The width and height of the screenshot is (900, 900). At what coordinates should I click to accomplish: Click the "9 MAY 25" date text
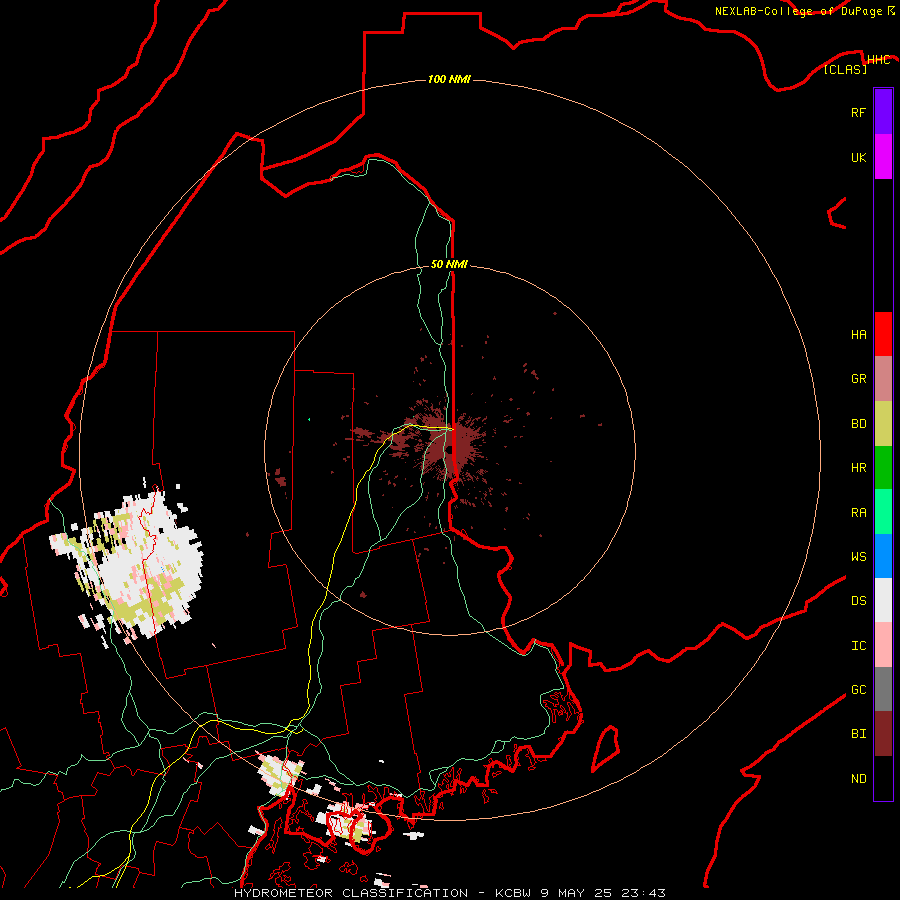tap(577, 893)
